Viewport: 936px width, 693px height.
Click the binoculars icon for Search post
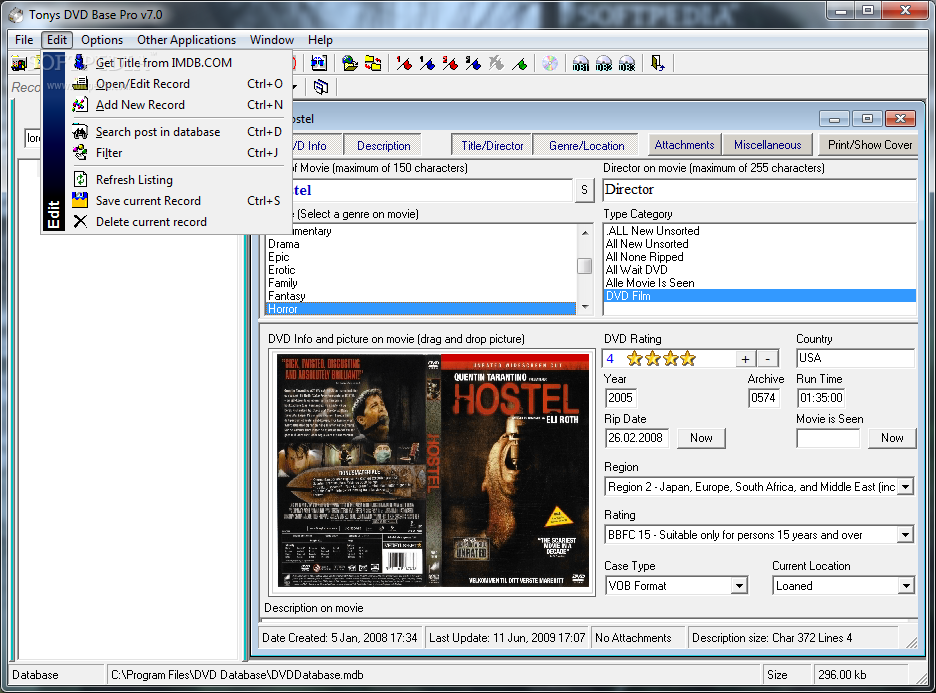point(80,131)
